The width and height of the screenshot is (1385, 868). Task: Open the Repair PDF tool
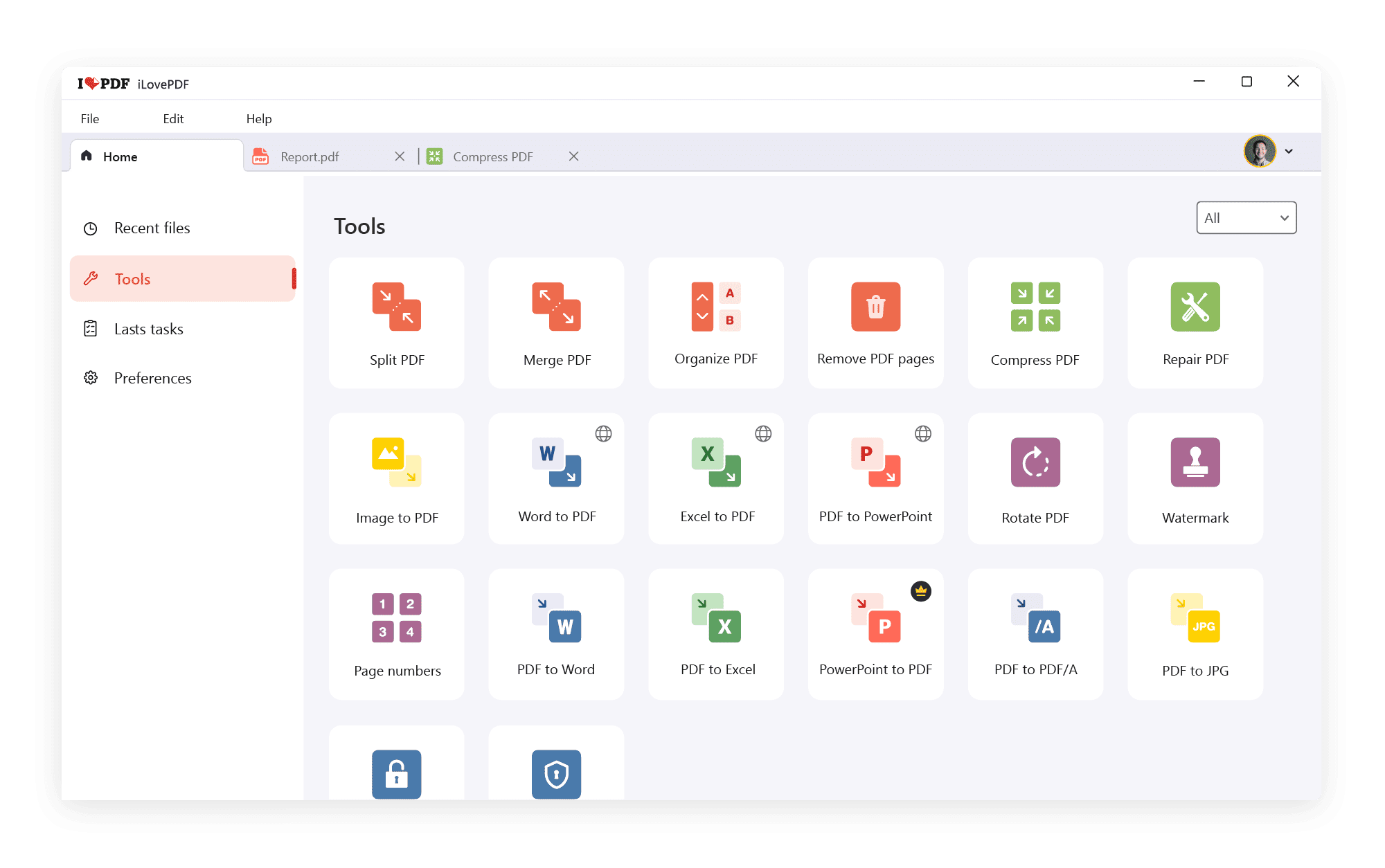1195,323
